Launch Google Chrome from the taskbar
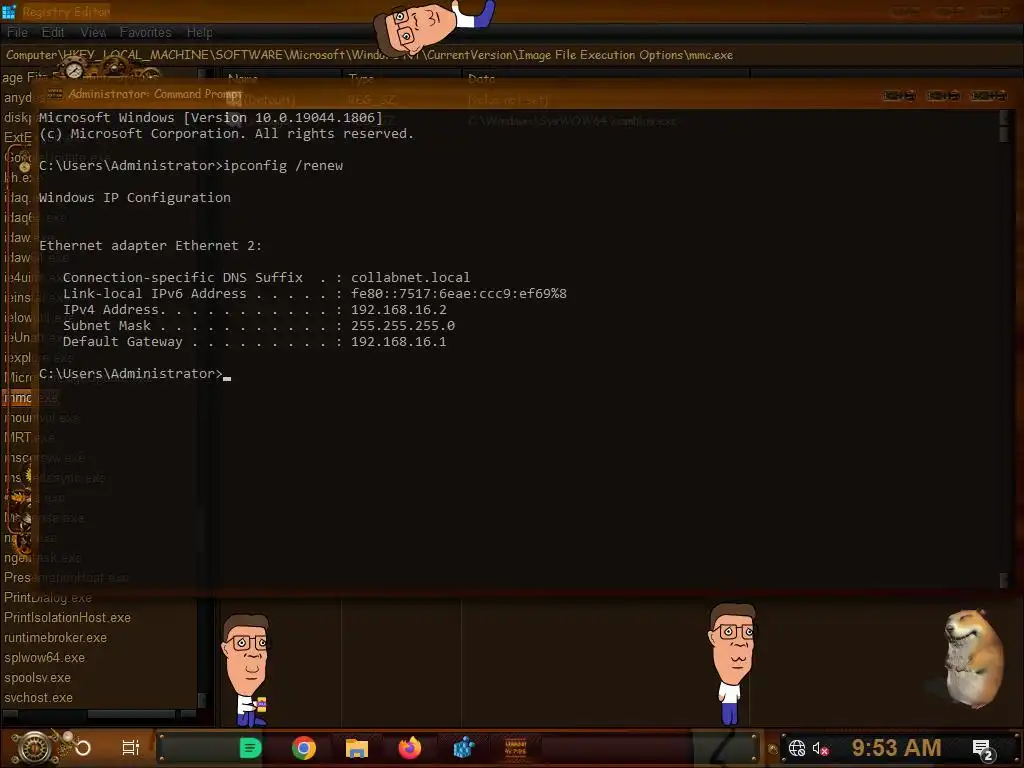 coord(304,748)
